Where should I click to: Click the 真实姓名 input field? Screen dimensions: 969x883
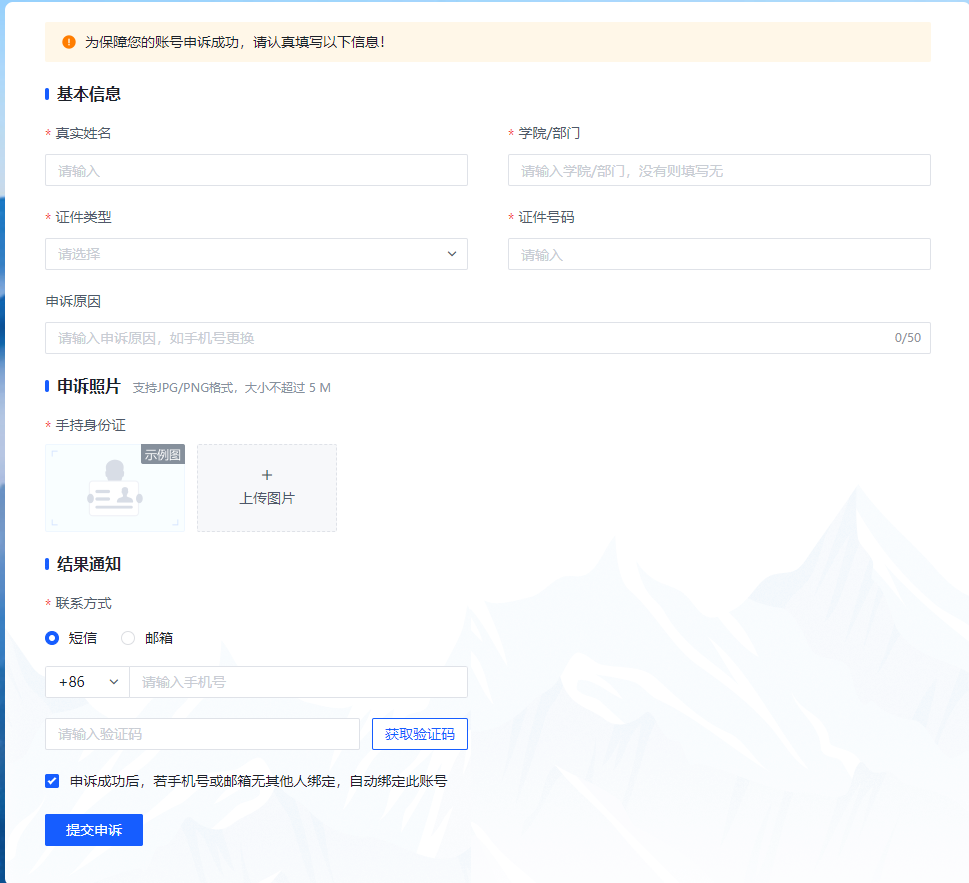point(256,170)
